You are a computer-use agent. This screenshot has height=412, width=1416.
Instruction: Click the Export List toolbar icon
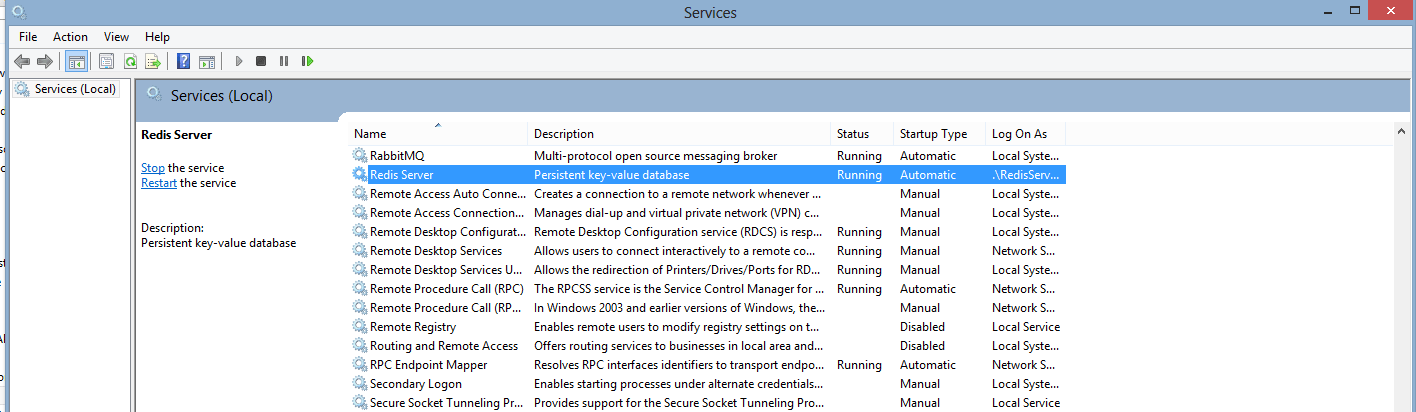coord(152,62)
